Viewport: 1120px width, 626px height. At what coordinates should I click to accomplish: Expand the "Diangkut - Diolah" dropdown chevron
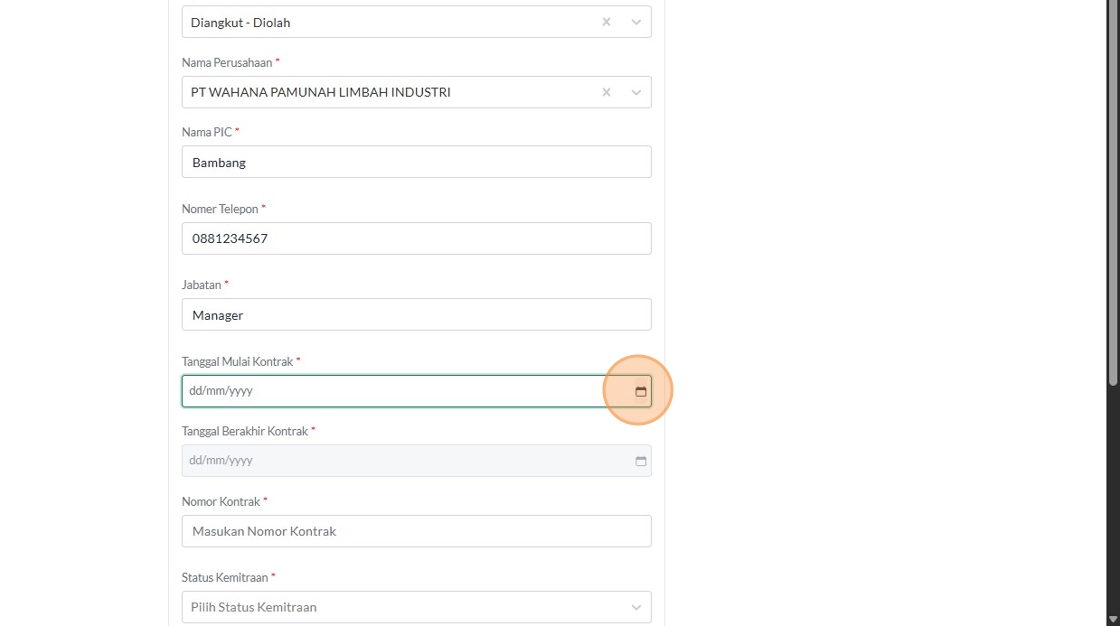[636, 22]
